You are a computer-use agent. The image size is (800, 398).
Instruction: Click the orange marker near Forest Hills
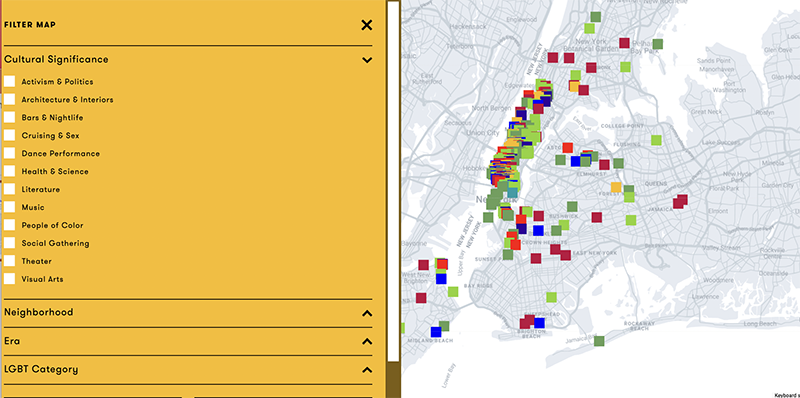(x=616, y=187)
